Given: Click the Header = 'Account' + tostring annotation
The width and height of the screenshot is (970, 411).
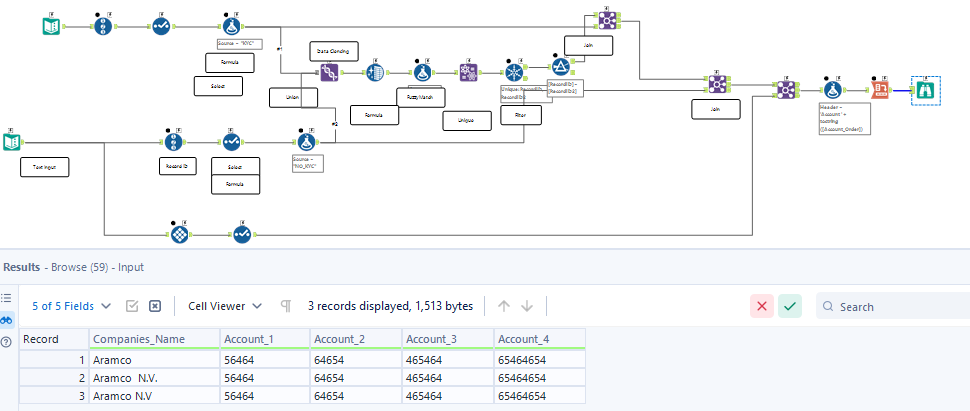Looking at the screenshot, I should [x=845, y=118].
